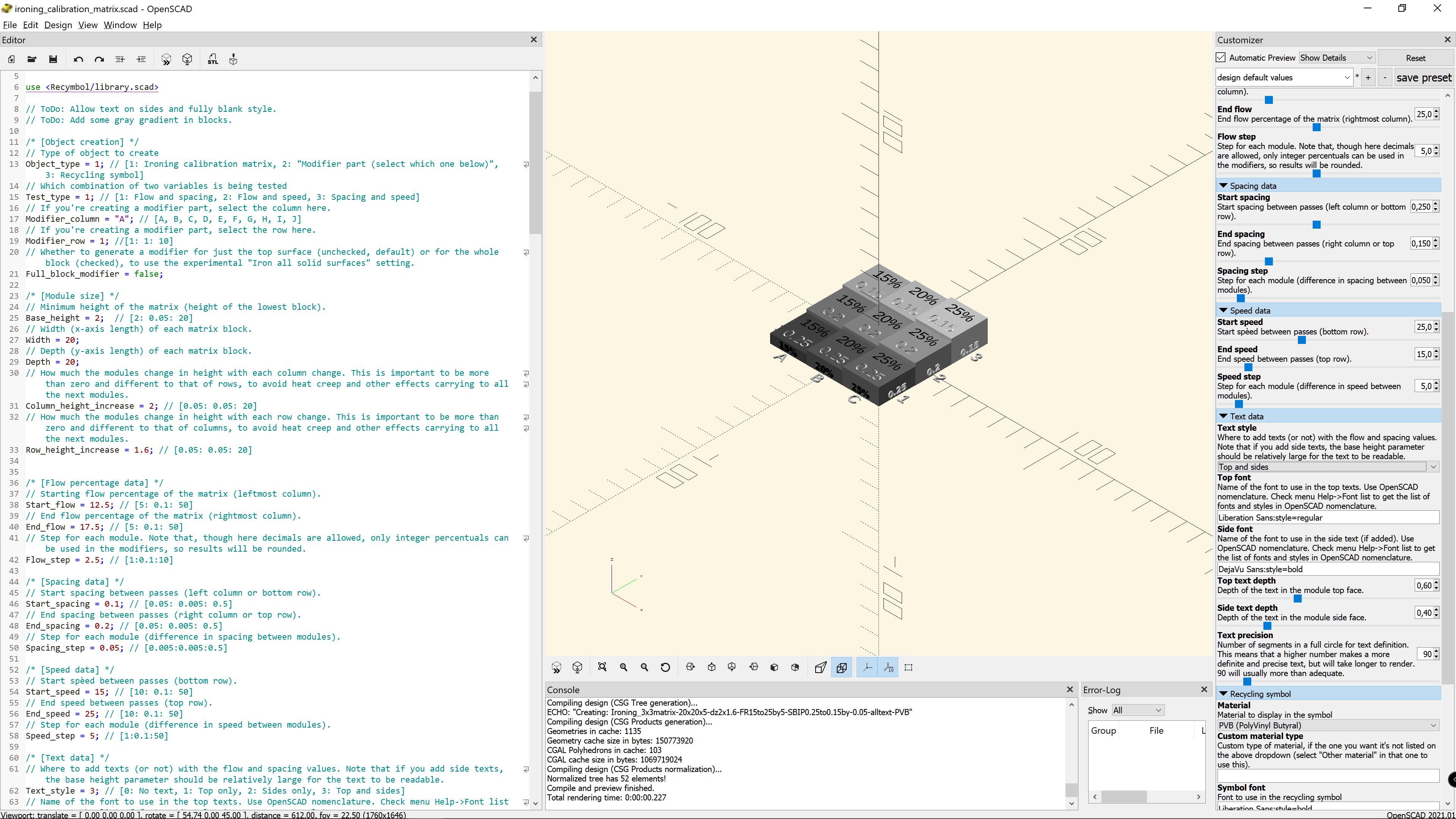Toggle Show Axes in viewport toolbar

tap(867, 667)
